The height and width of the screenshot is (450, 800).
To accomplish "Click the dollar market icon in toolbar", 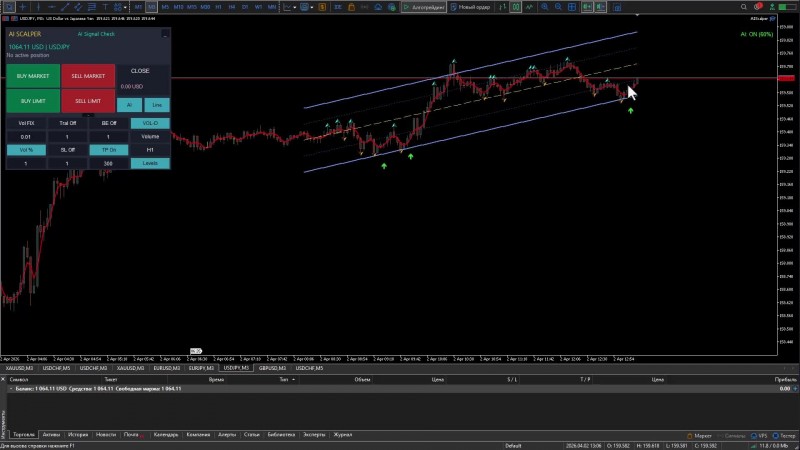I will (322, 7).
